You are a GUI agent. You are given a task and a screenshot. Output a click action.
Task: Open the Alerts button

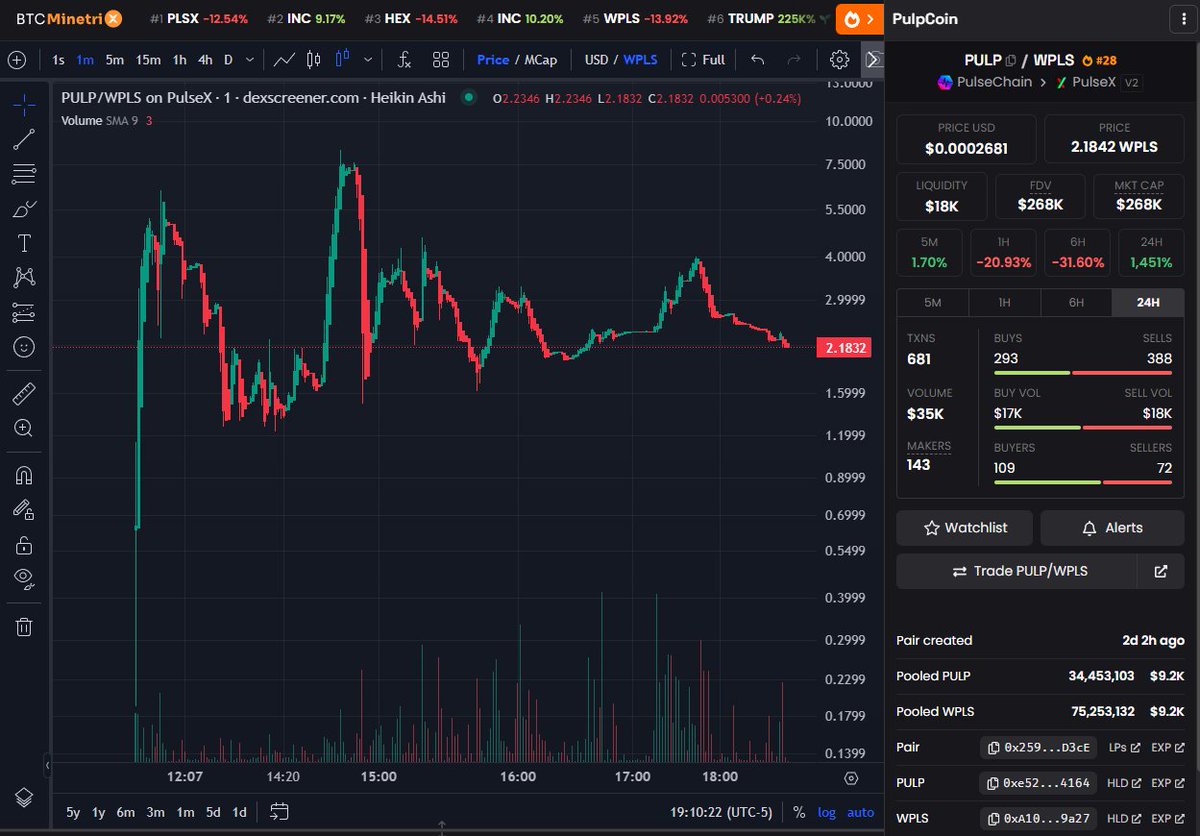(x=1112, y=527)
